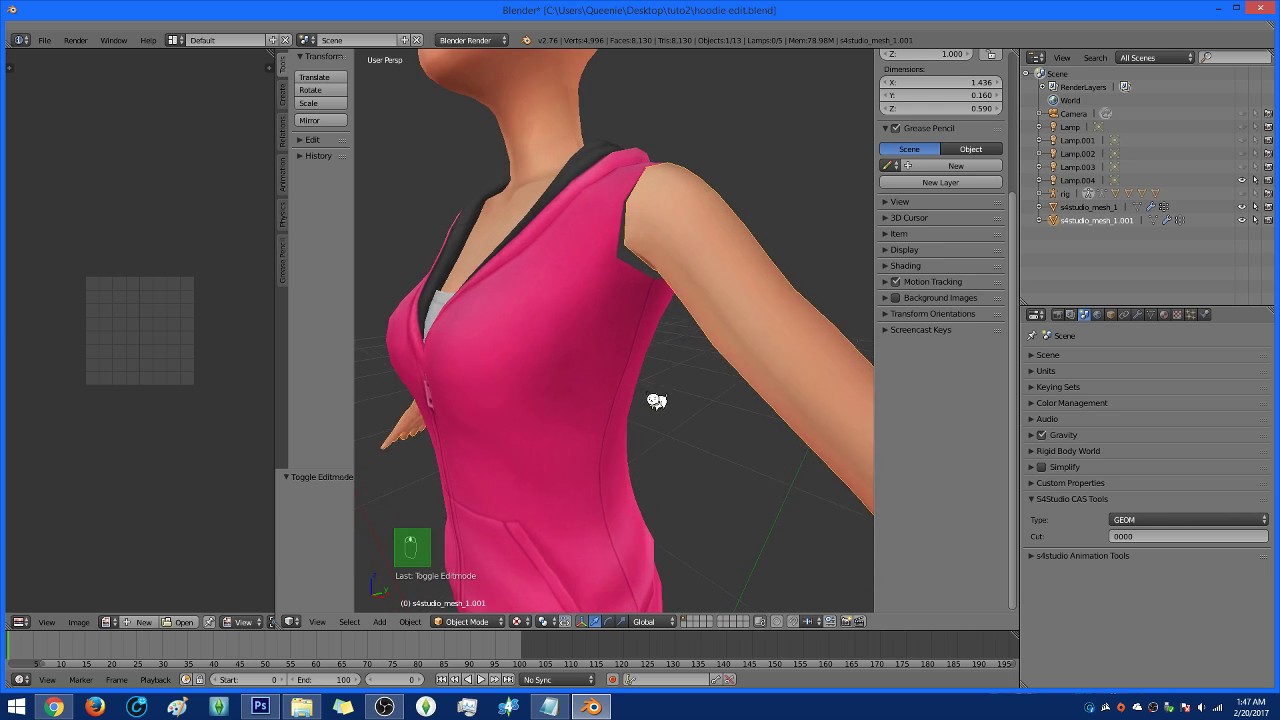Open the Global transform orientation dropdown

653,622
